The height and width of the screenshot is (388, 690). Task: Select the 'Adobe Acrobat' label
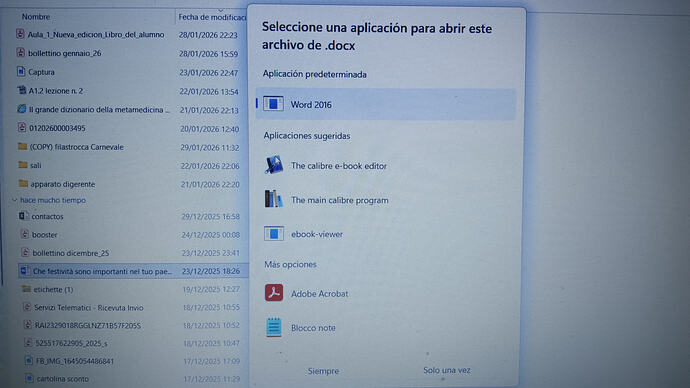pyautogui.click(x=319, y=293)
